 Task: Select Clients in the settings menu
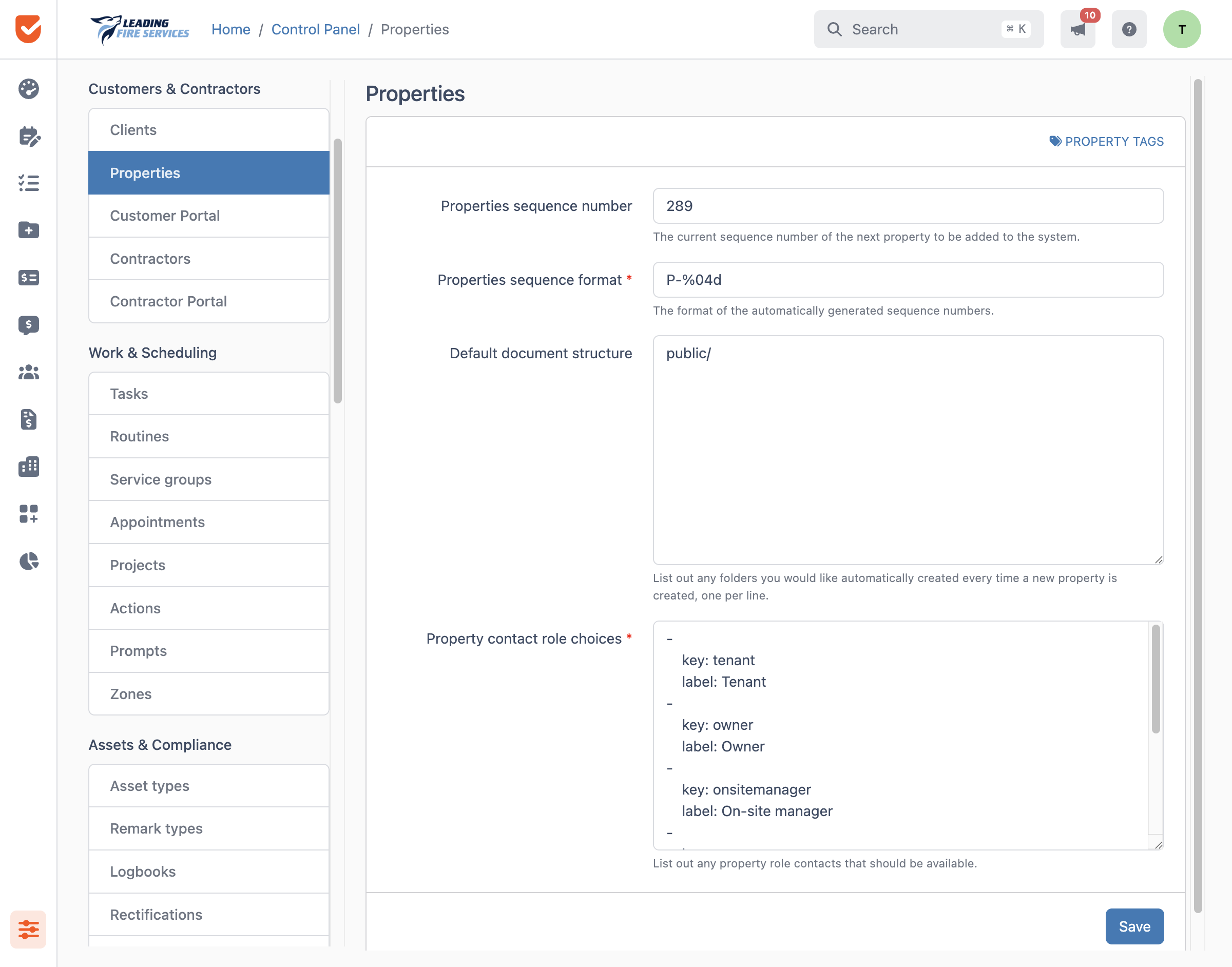(208, 130)
